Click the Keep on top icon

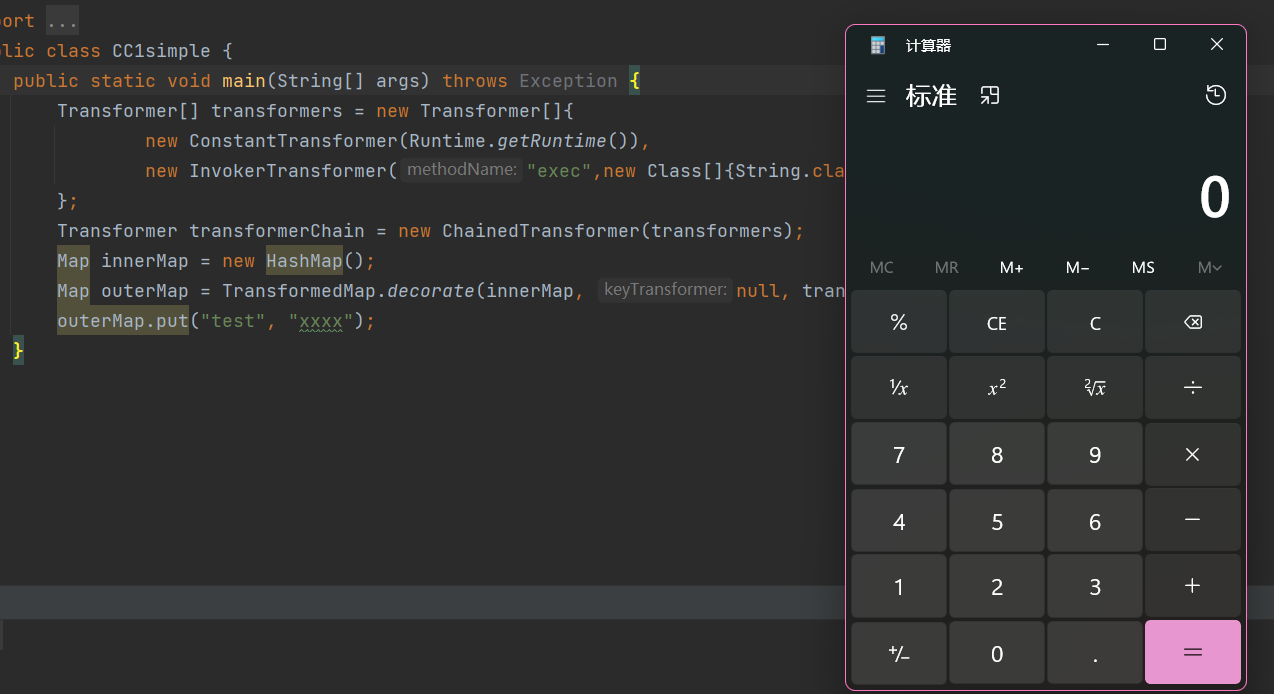point(990,96)
